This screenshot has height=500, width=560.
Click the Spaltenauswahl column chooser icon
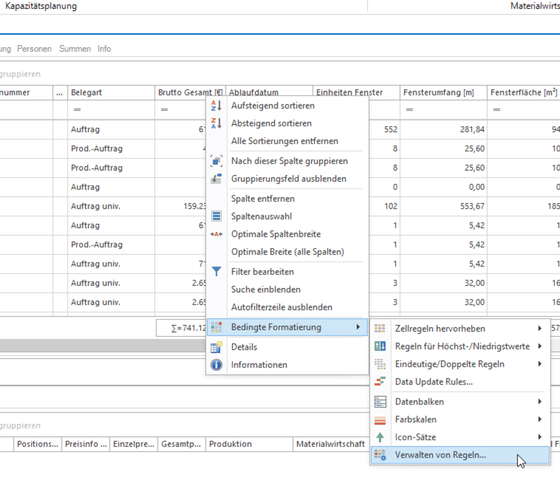[x=216, y=216]
